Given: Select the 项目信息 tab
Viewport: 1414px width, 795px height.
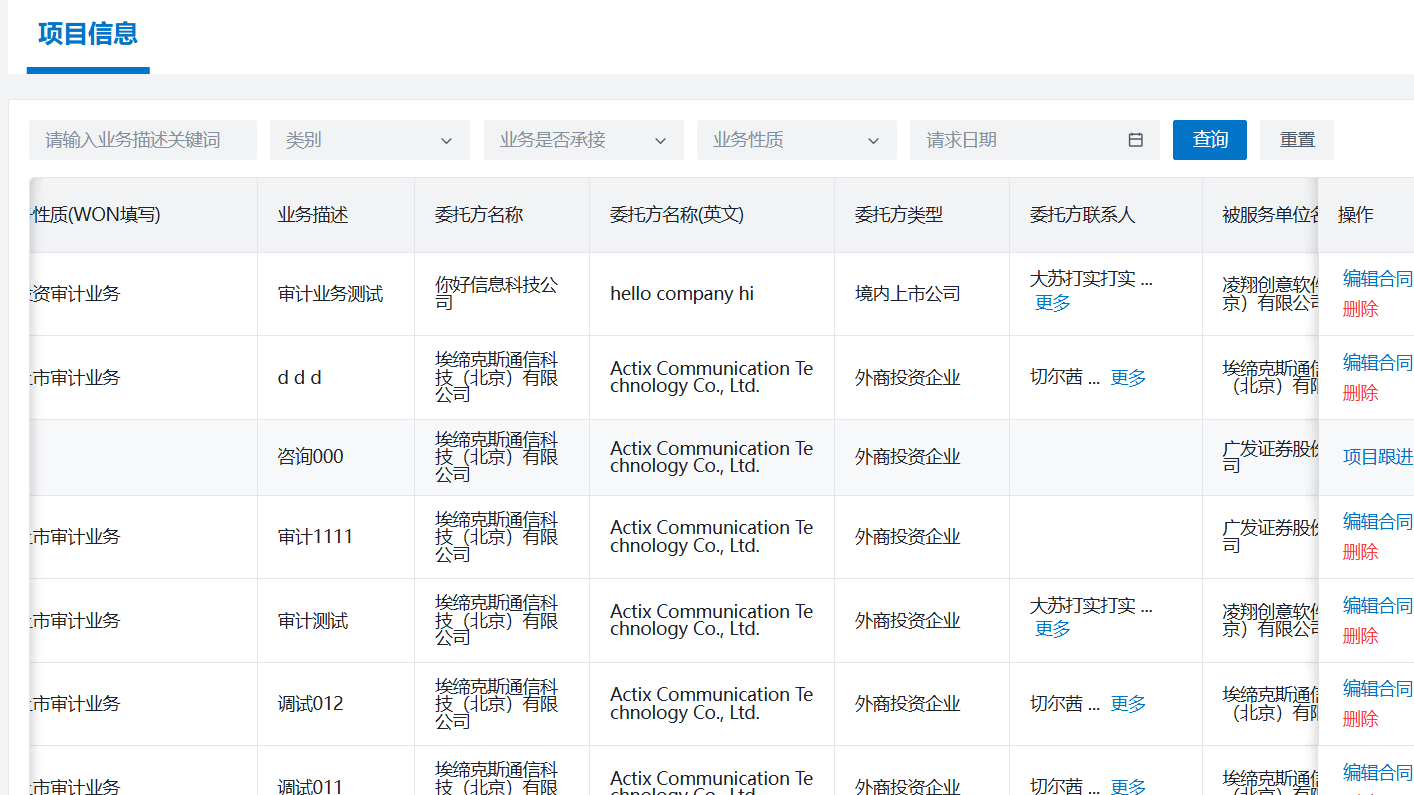Looking at the screenshot, I should pos(88,34).
